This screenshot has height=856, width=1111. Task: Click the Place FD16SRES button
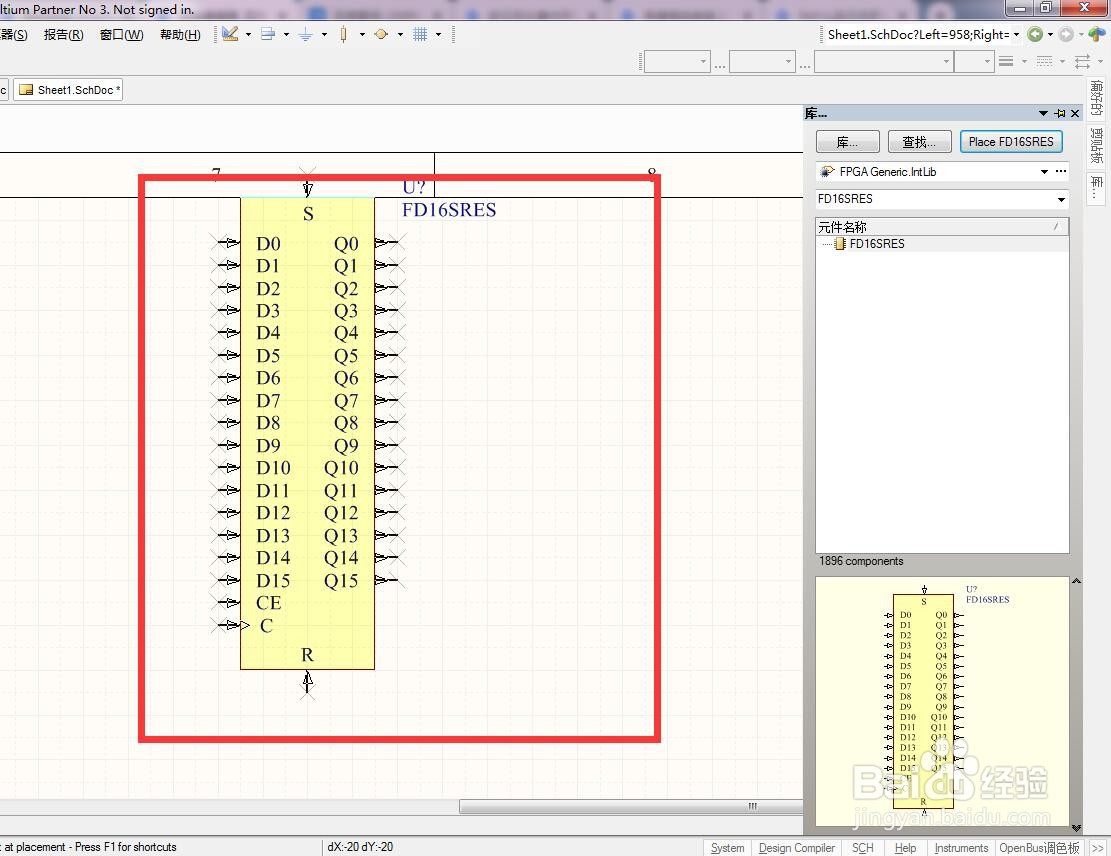click(1011, 142)
